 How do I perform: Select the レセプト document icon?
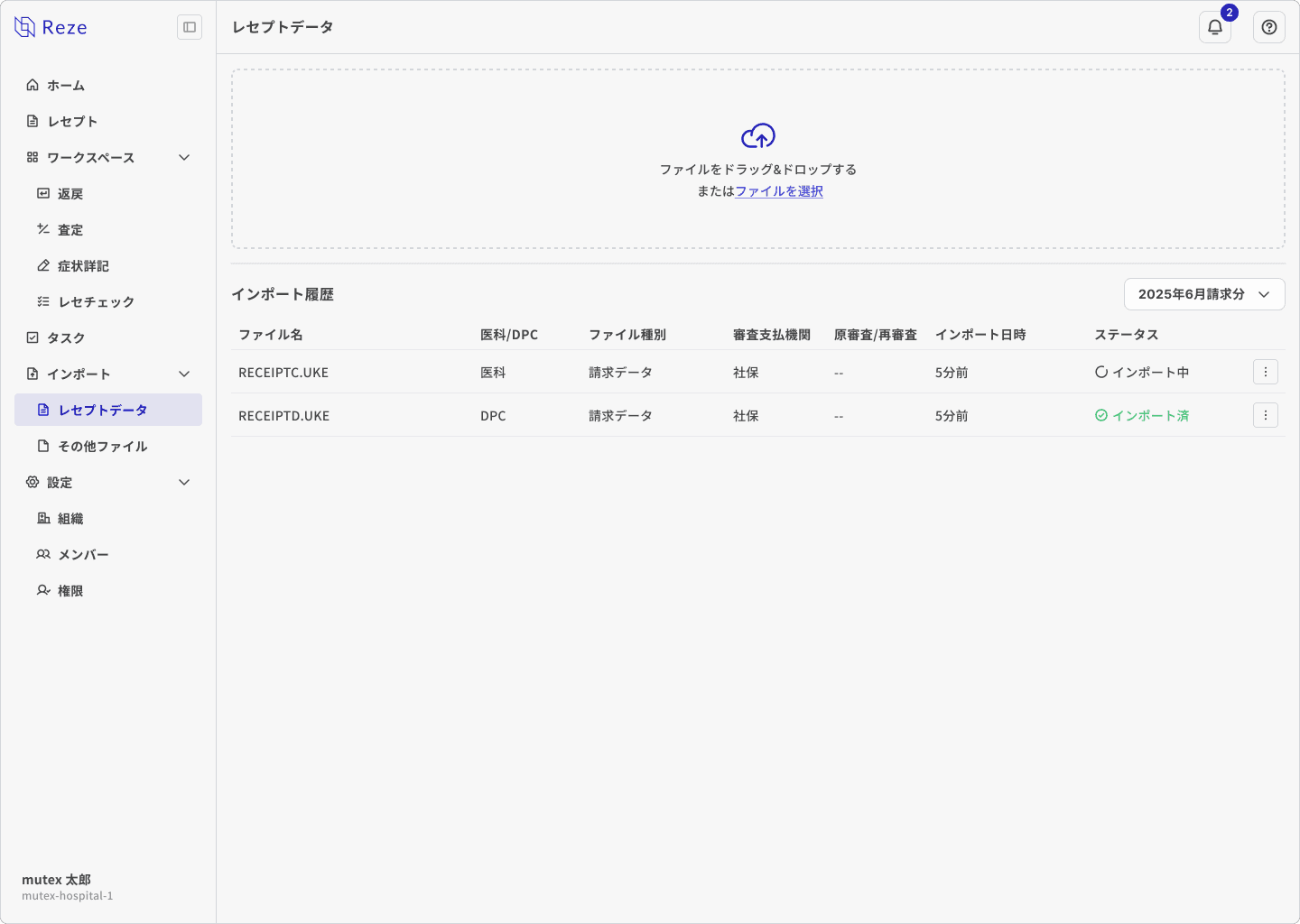coord(32,121)
